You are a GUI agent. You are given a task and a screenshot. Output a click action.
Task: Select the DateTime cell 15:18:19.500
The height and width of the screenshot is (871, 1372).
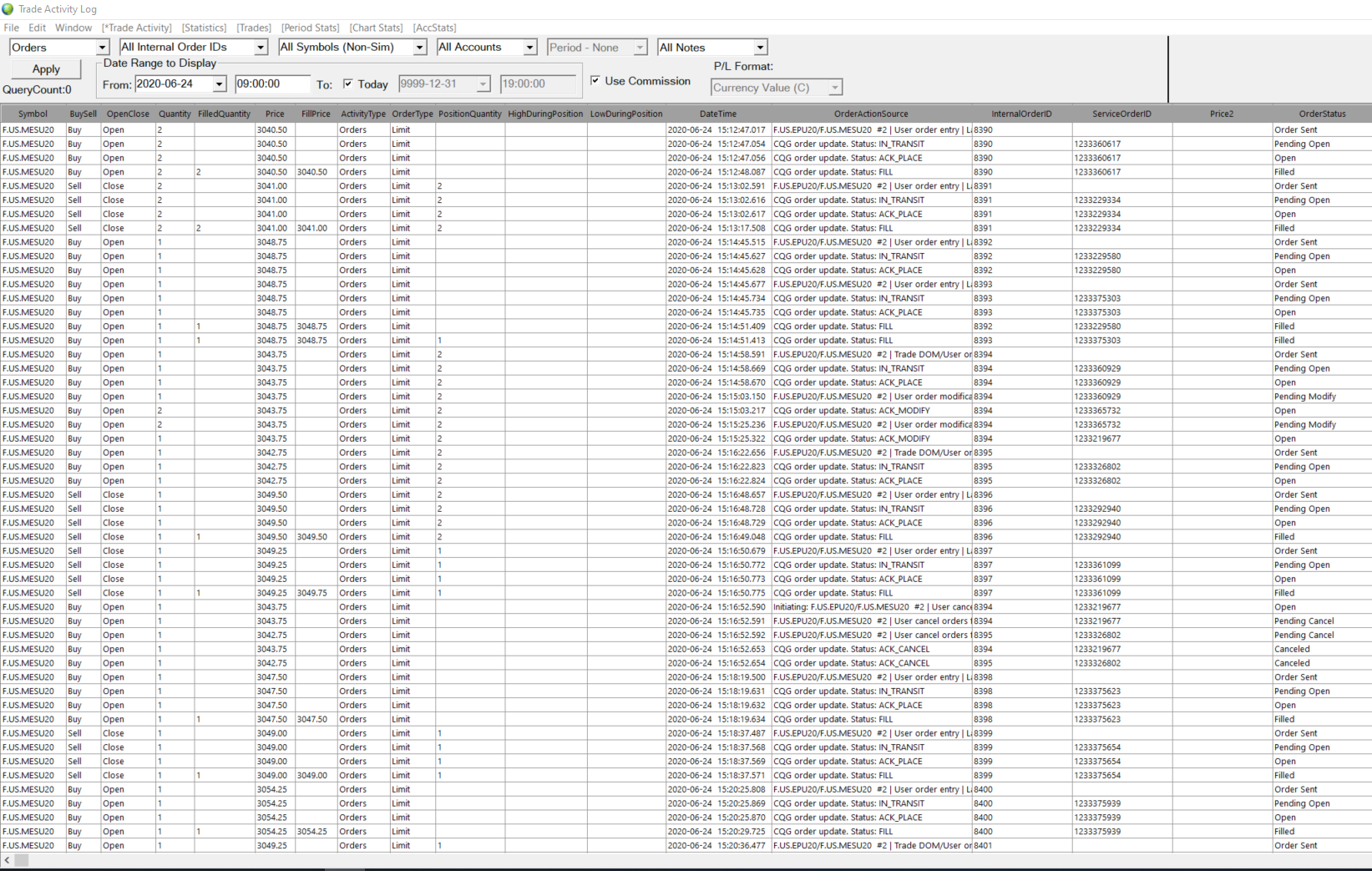(718, 677)
